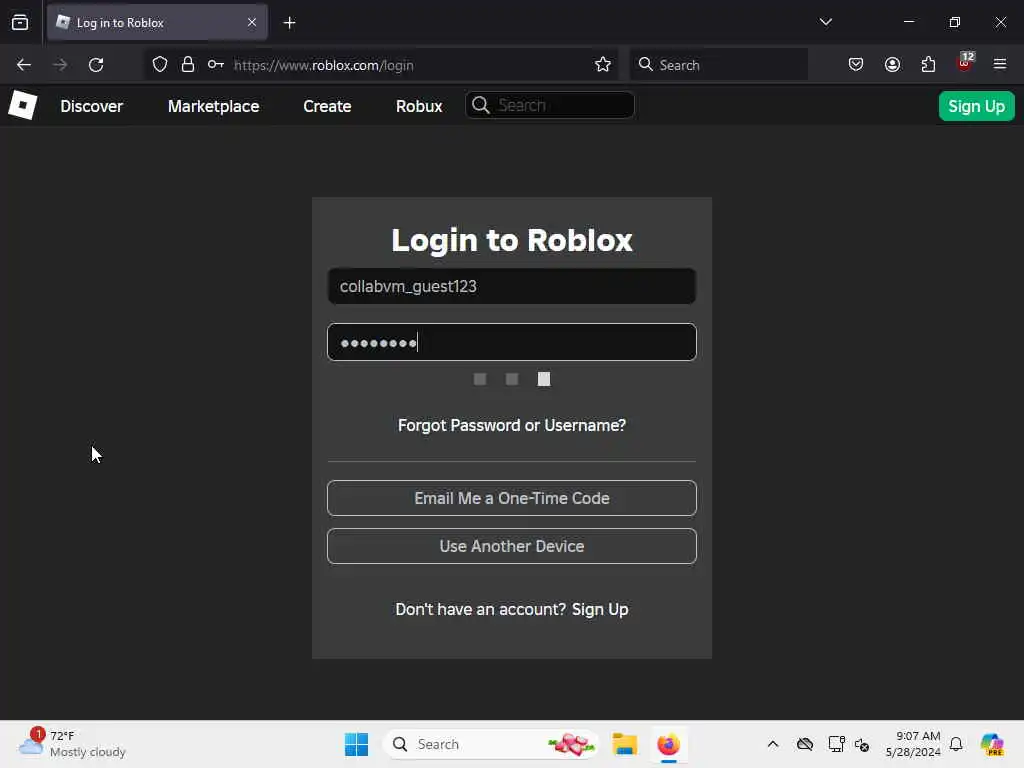1024x768 pixels.
Task: Click the Roblox logo icon
Action: point(23,105)
